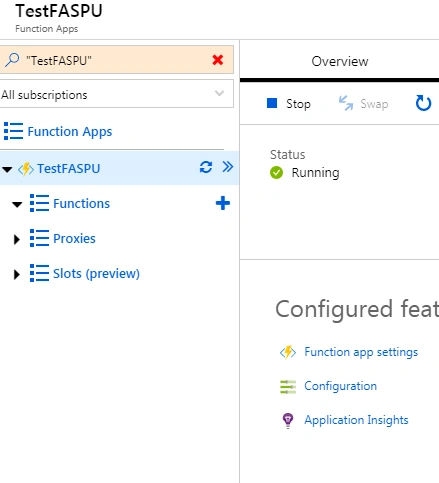Image resolution: width=439 pixels, height=483 pixels.
Task: Click the double-chevron icon beside TestFASPU
Action: [228, 167]
